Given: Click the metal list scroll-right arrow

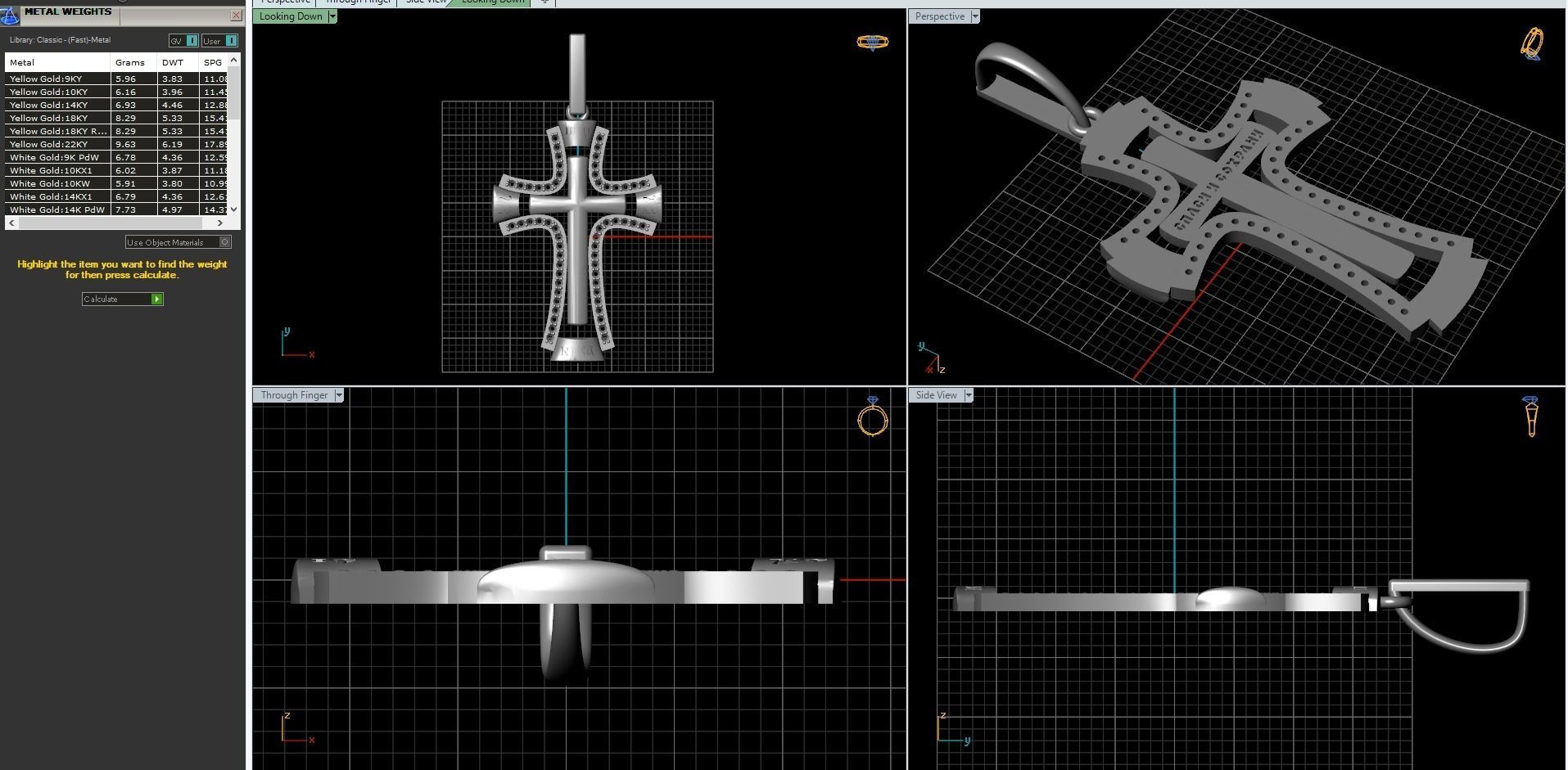Looking at the screenshot, I should (219, 223).
